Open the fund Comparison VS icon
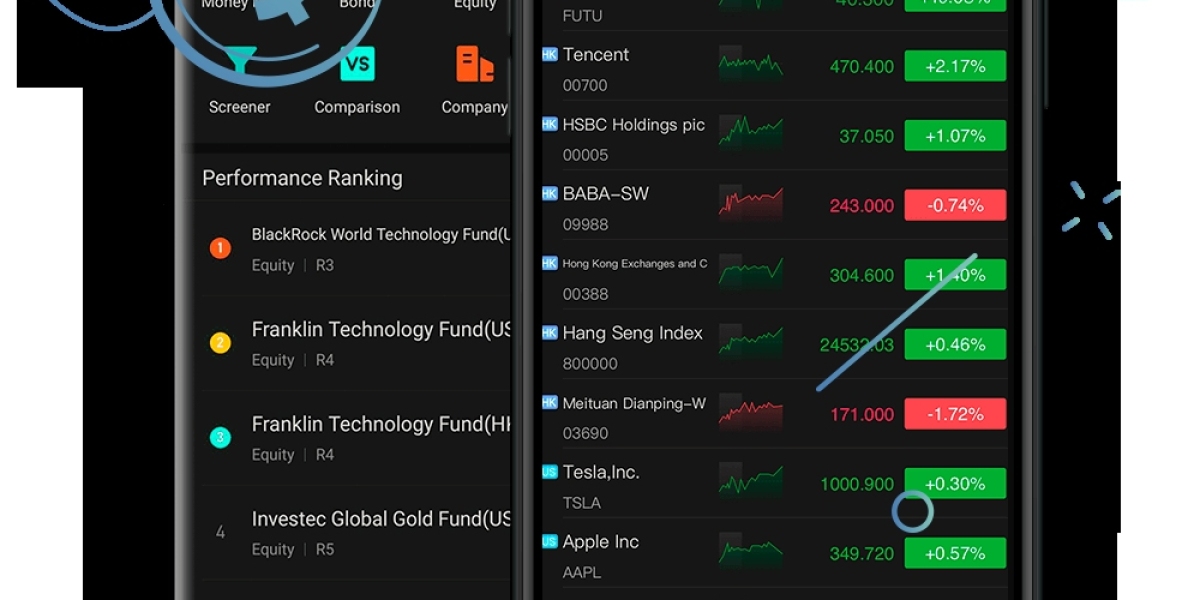This screenshot has width=1200, height=600. [x=357, y=66]
